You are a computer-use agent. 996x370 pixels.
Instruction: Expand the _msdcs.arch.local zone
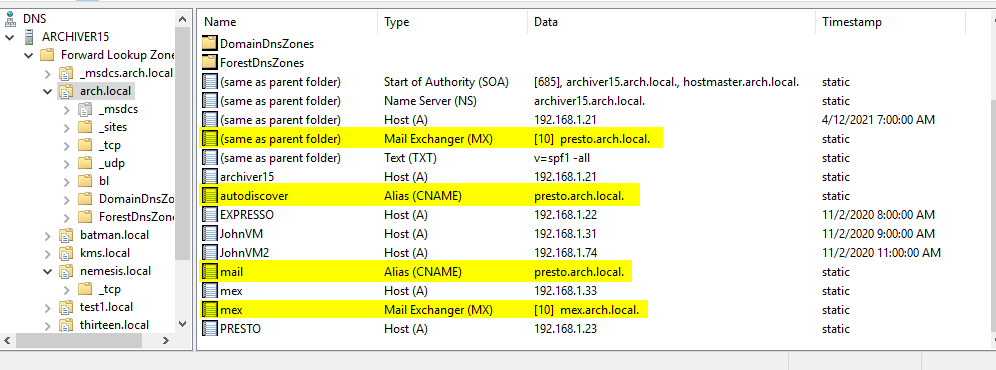[x=48, y=73]
